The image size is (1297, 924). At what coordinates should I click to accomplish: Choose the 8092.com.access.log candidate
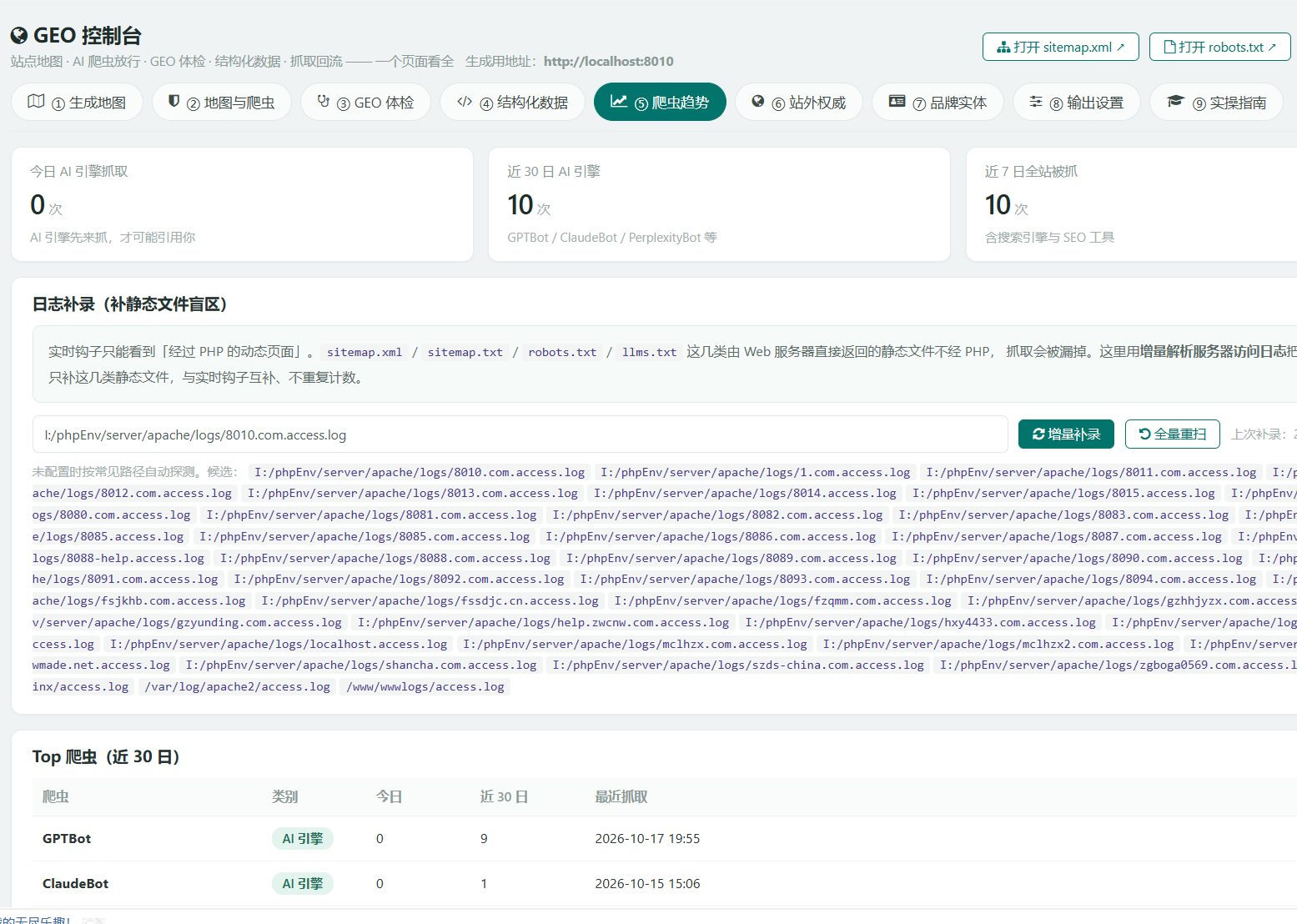399,580
